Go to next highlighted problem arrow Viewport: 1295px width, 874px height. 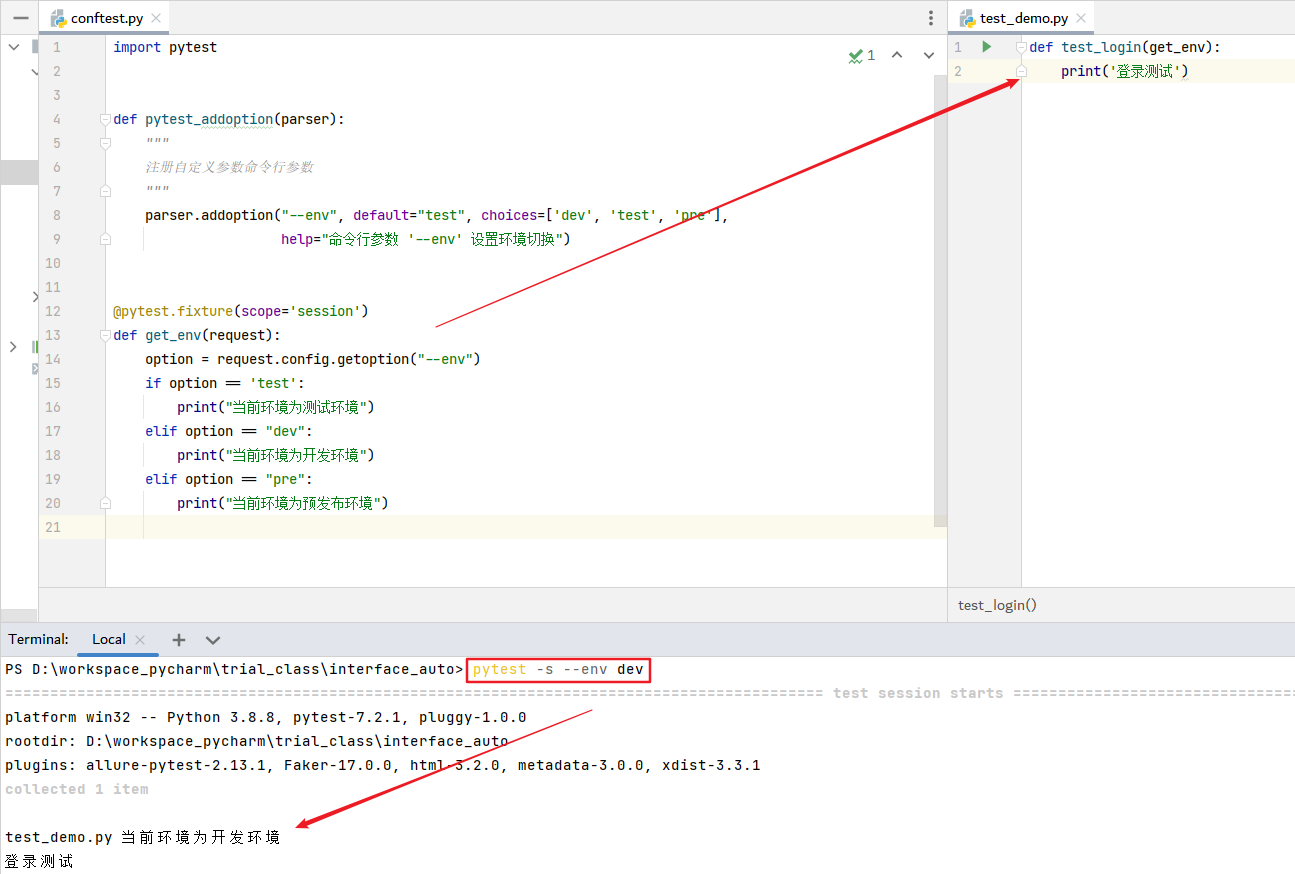pyautogui.click(x=929, y=56)
